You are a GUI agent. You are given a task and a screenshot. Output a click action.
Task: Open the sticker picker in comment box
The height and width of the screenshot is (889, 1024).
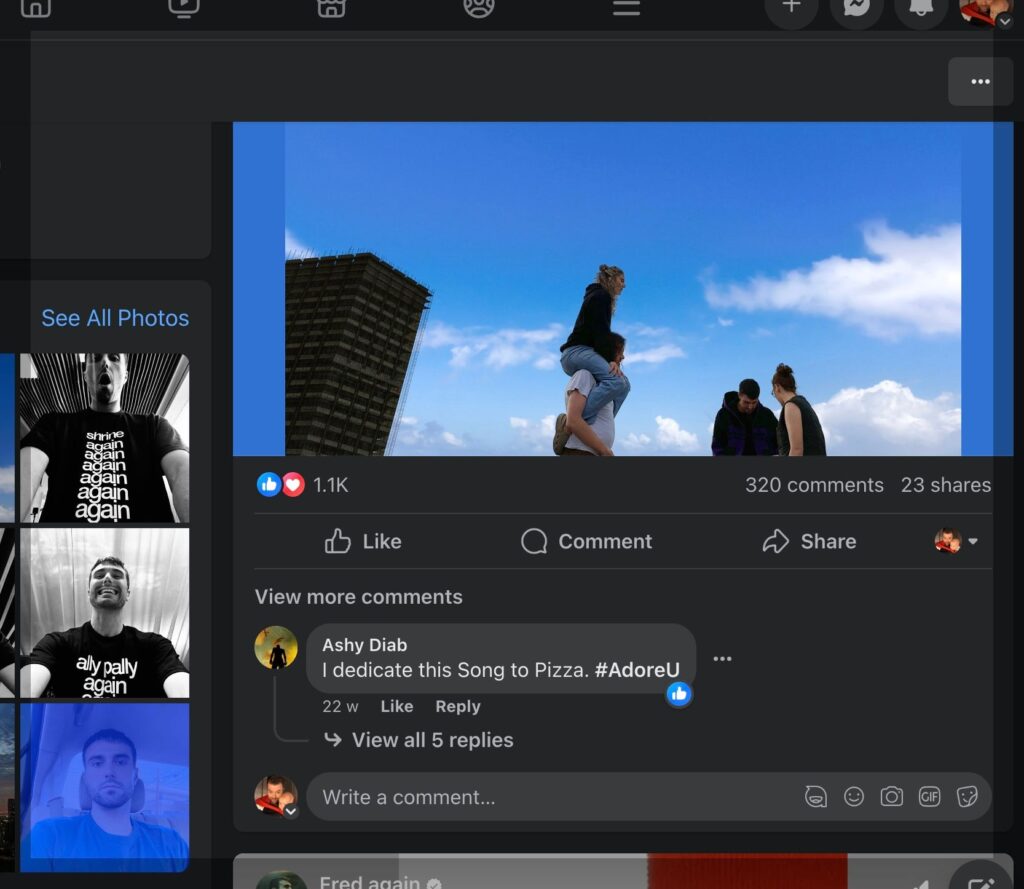[x=966, y=797]
